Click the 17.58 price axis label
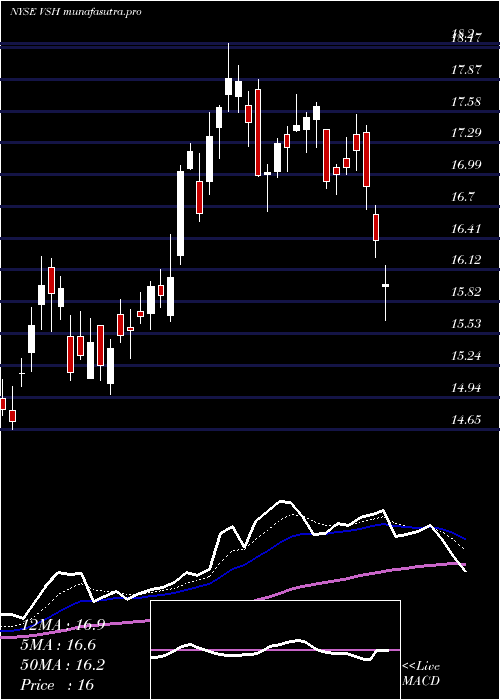 466,101
